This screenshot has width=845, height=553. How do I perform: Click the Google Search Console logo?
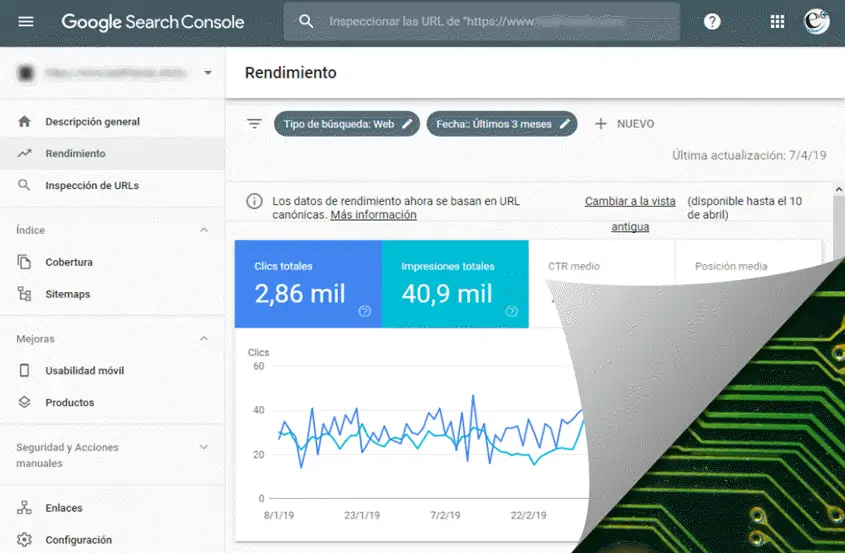(x=153, y=22)
